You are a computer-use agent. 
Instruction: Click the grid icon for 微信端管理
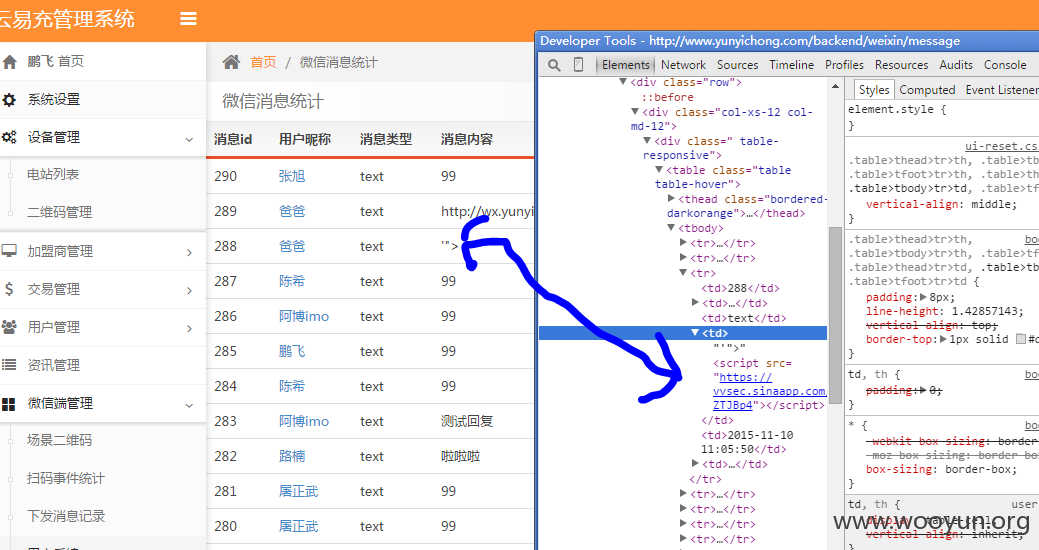pos(9,404)
